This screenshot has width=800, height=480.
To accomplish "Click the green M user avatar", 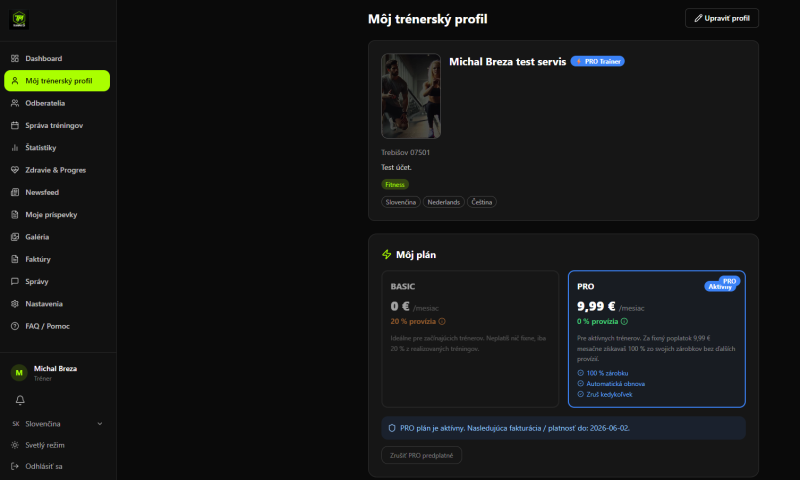I will 19,373.
